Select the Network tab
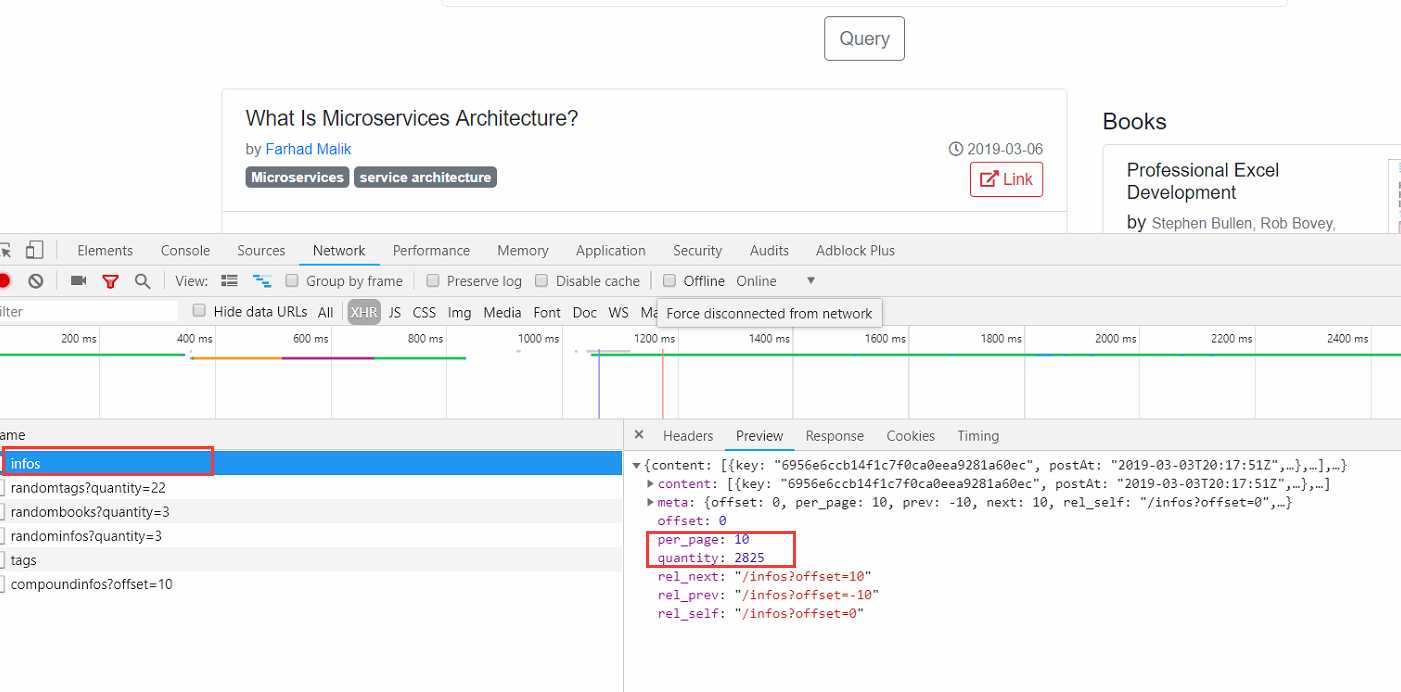 click(339, 250)
